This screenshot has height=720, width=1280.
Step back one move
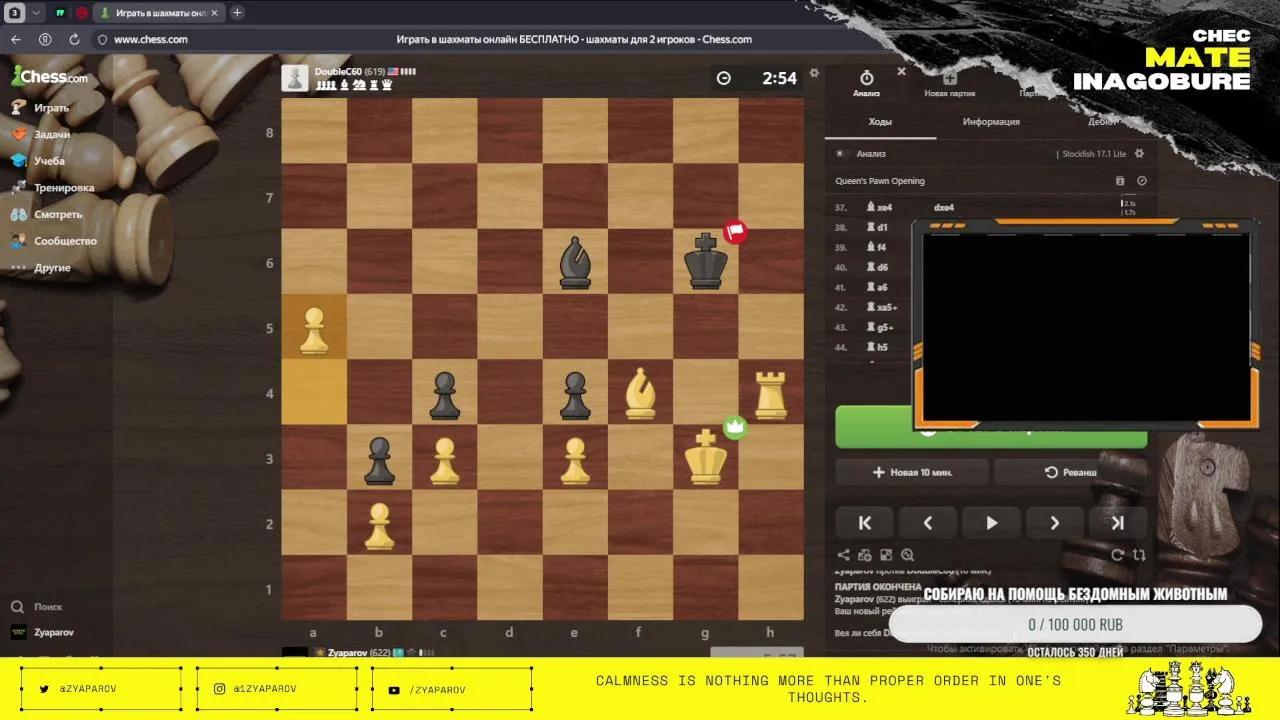928,523
